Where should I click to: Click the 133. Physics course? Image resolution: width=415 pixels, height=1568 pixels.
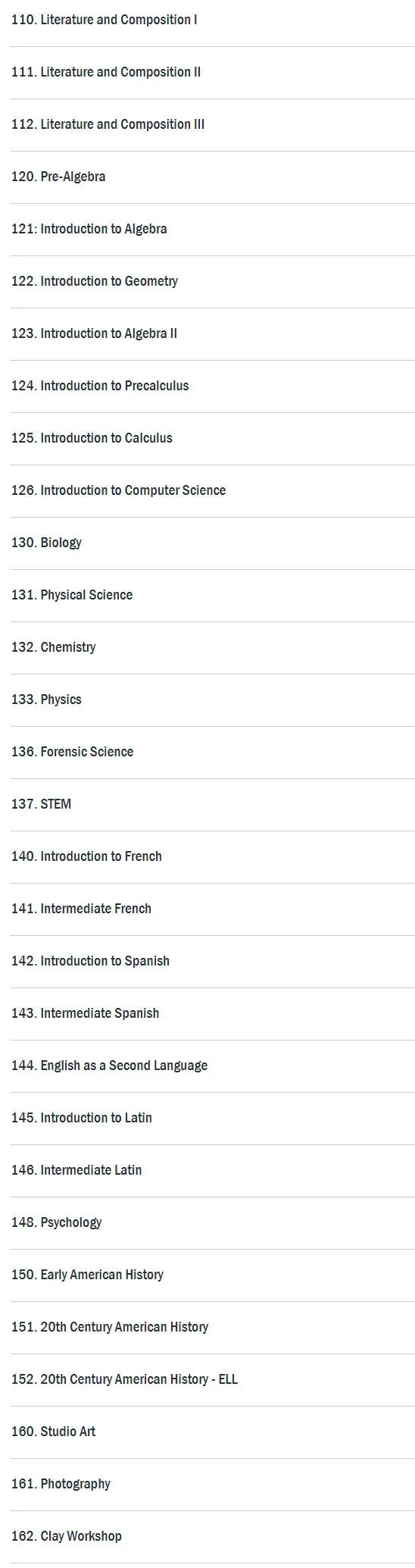[x=46, y=699]
